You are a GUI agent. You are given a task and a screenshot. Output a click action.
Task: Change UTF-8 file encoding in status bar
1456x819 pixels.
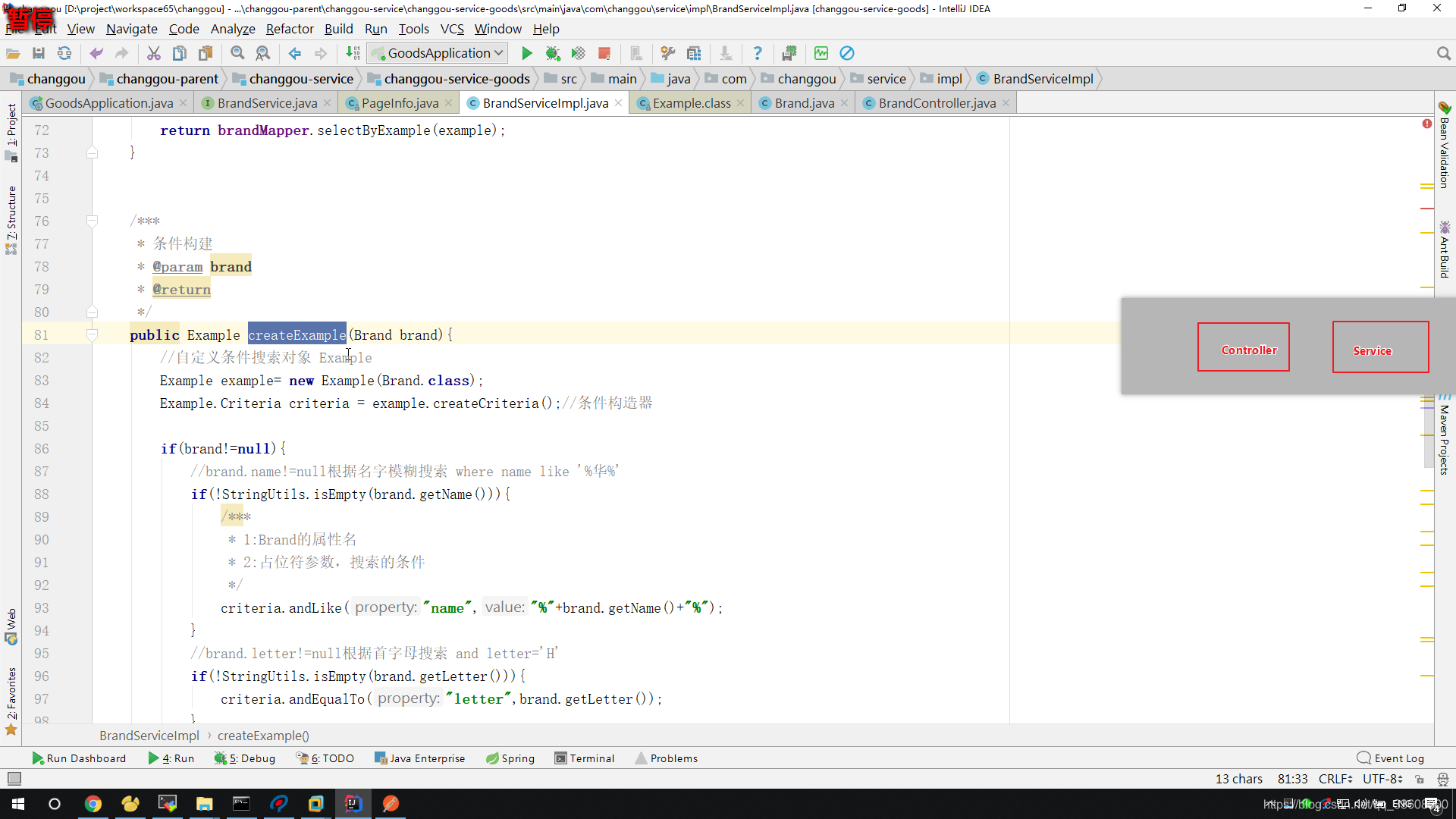1382,779
